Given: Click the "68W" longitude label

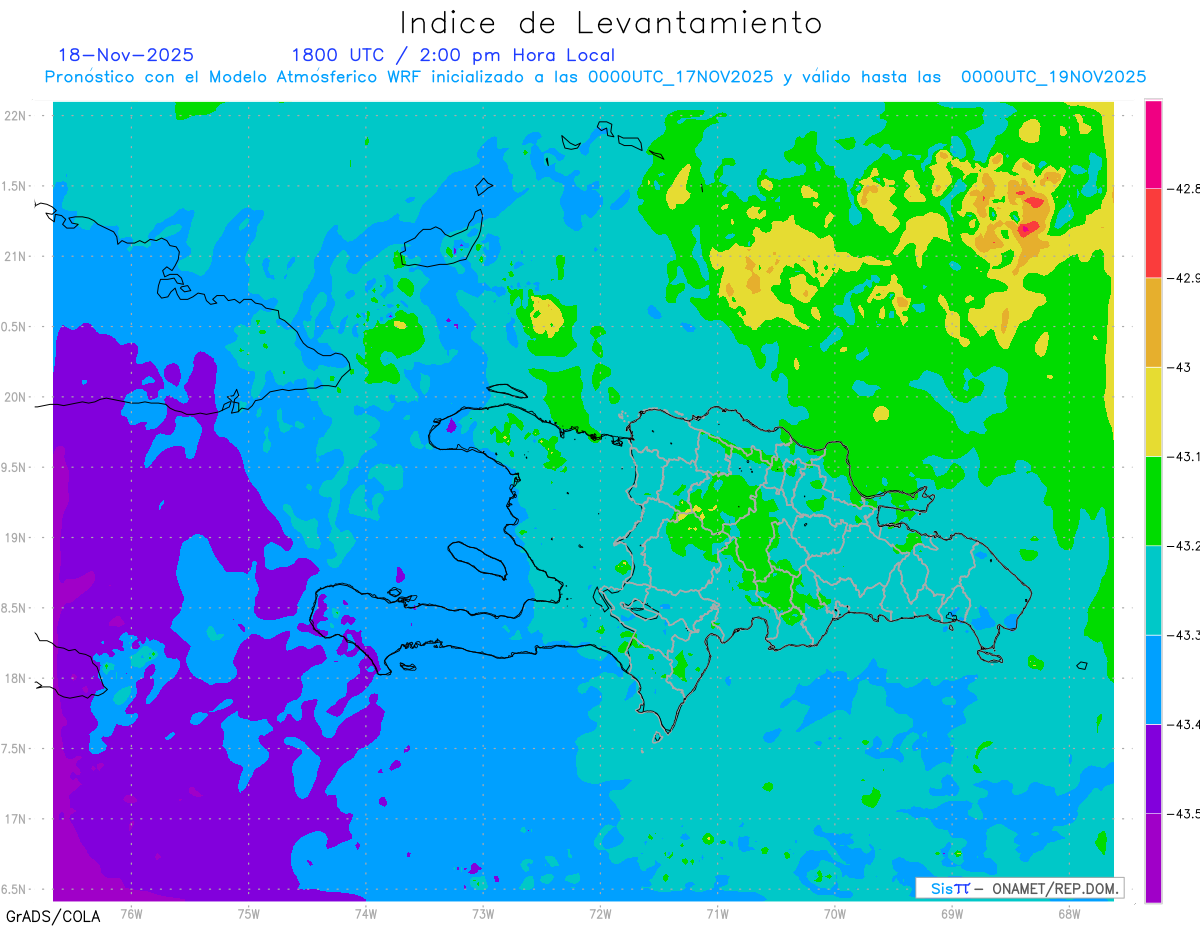Looking at the screenshot, I should pos(1069,913).
